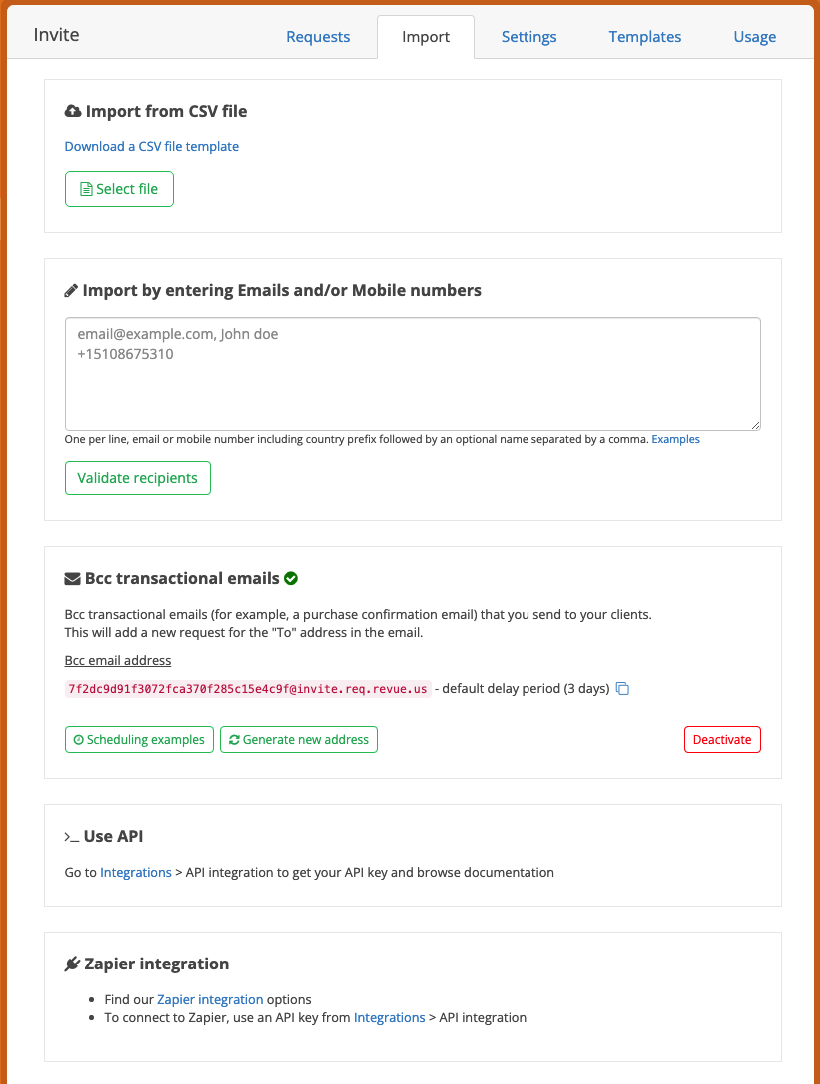This screenshot has width=820, height=1084.
Task: Click the terminal prompt icon beside Use API
Action: click(x=72, y=837)
